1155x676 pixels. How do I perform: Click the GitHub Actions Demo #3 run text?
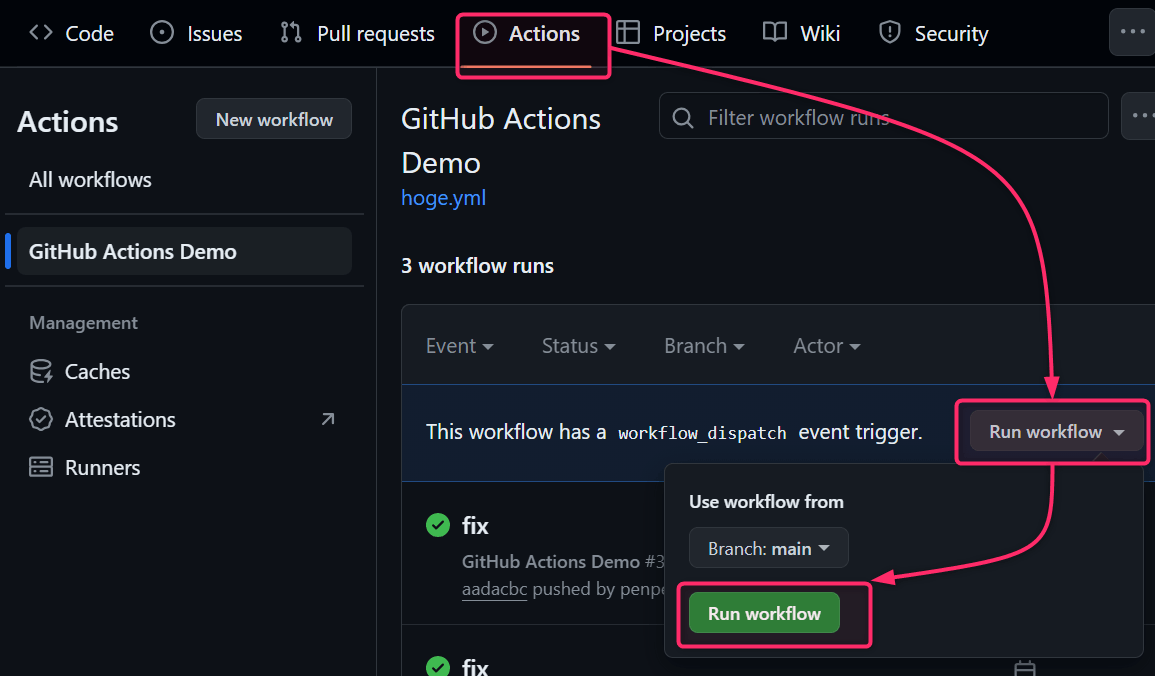(563, 562)
